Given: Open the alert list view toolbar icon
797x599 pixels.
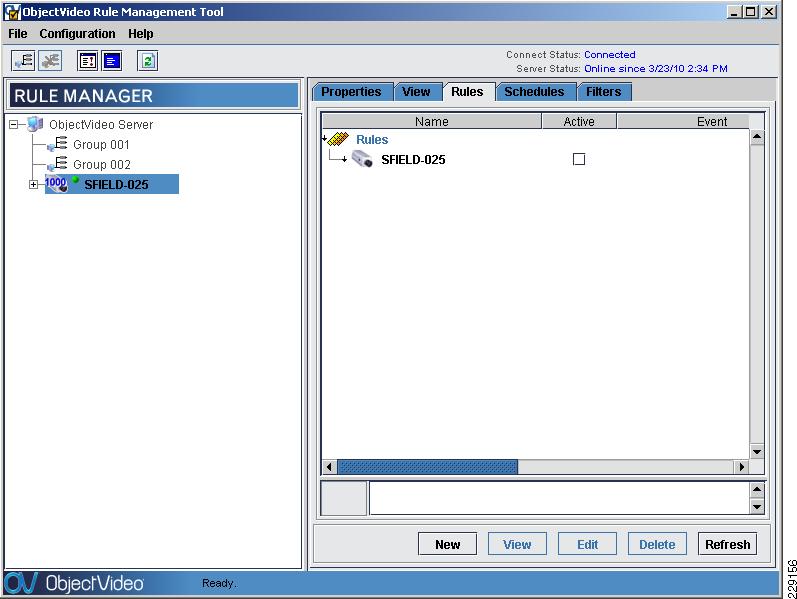Looking at the screenshot, I should (87, 61).
